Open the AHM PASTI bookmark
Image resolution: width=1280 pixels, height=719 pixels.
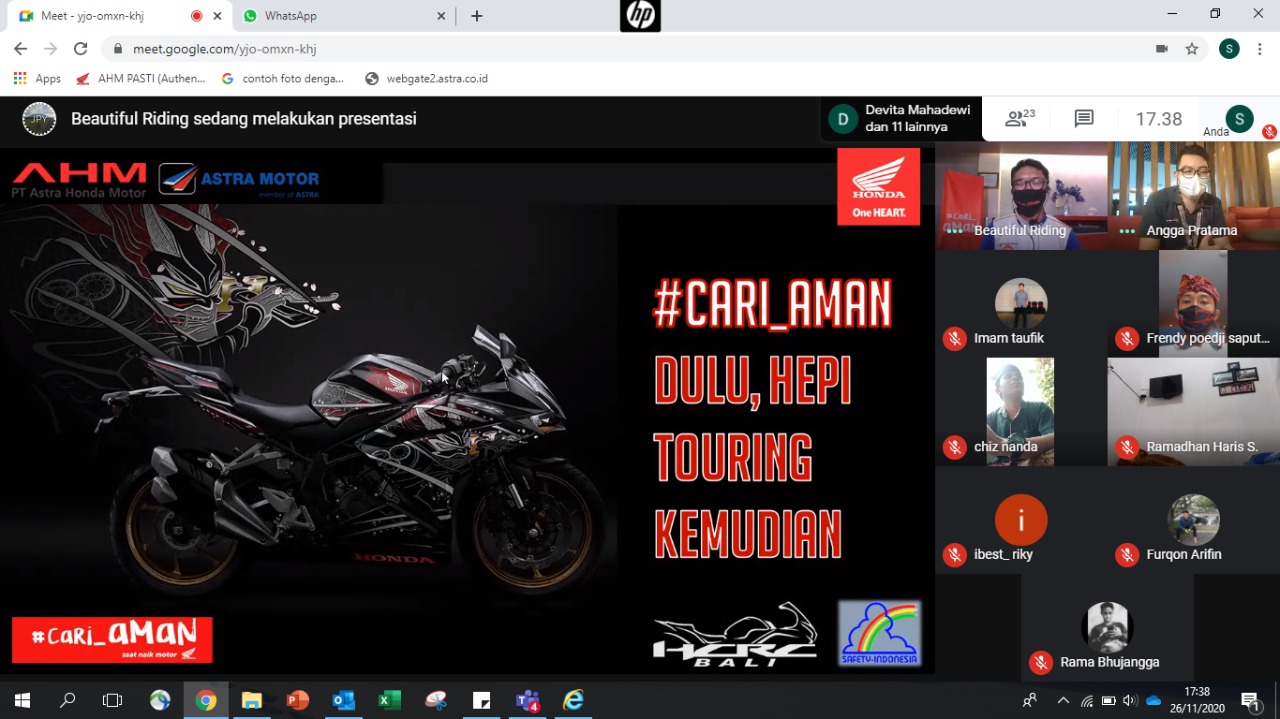coord(139,78)
